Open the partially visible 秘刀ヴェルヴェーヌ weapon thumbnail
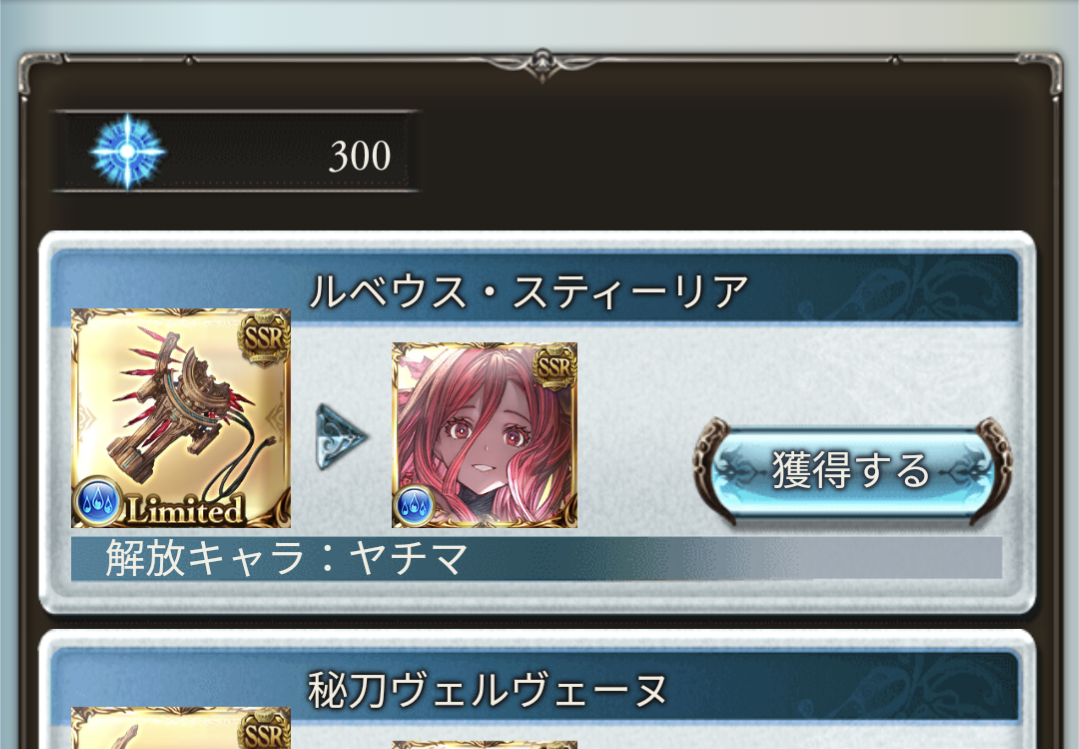This screenshot has width=1079, height=749. pyautogui.click(x=181, y=728)
